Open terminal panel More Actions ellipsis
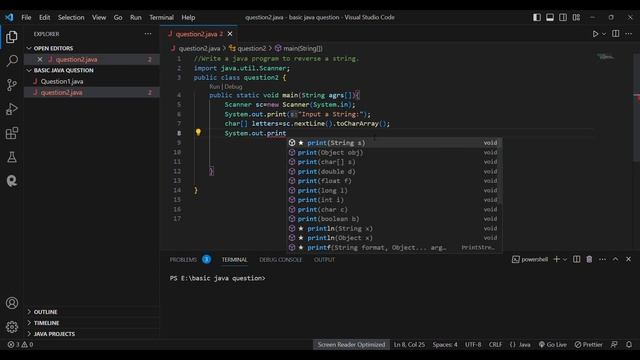 point(602,259)
